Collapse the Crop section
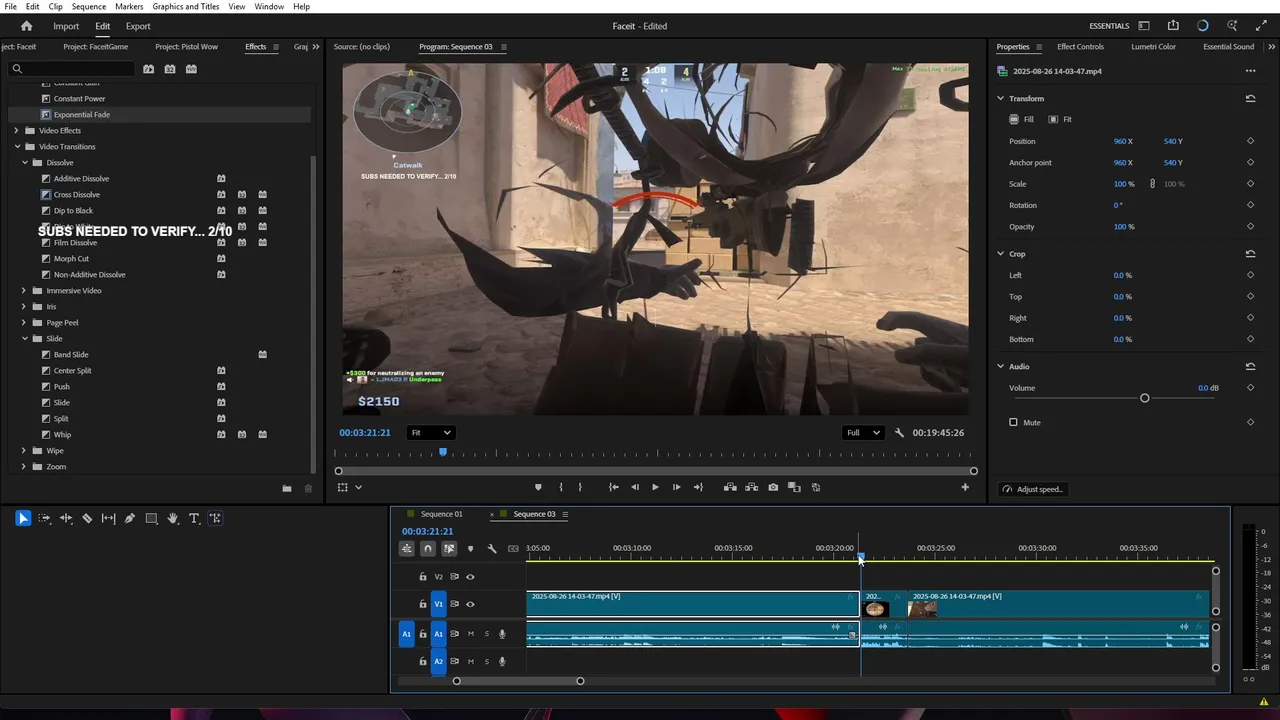Screen dimensions: 1280x720 pyautogui.click(x=1000, y=254)
